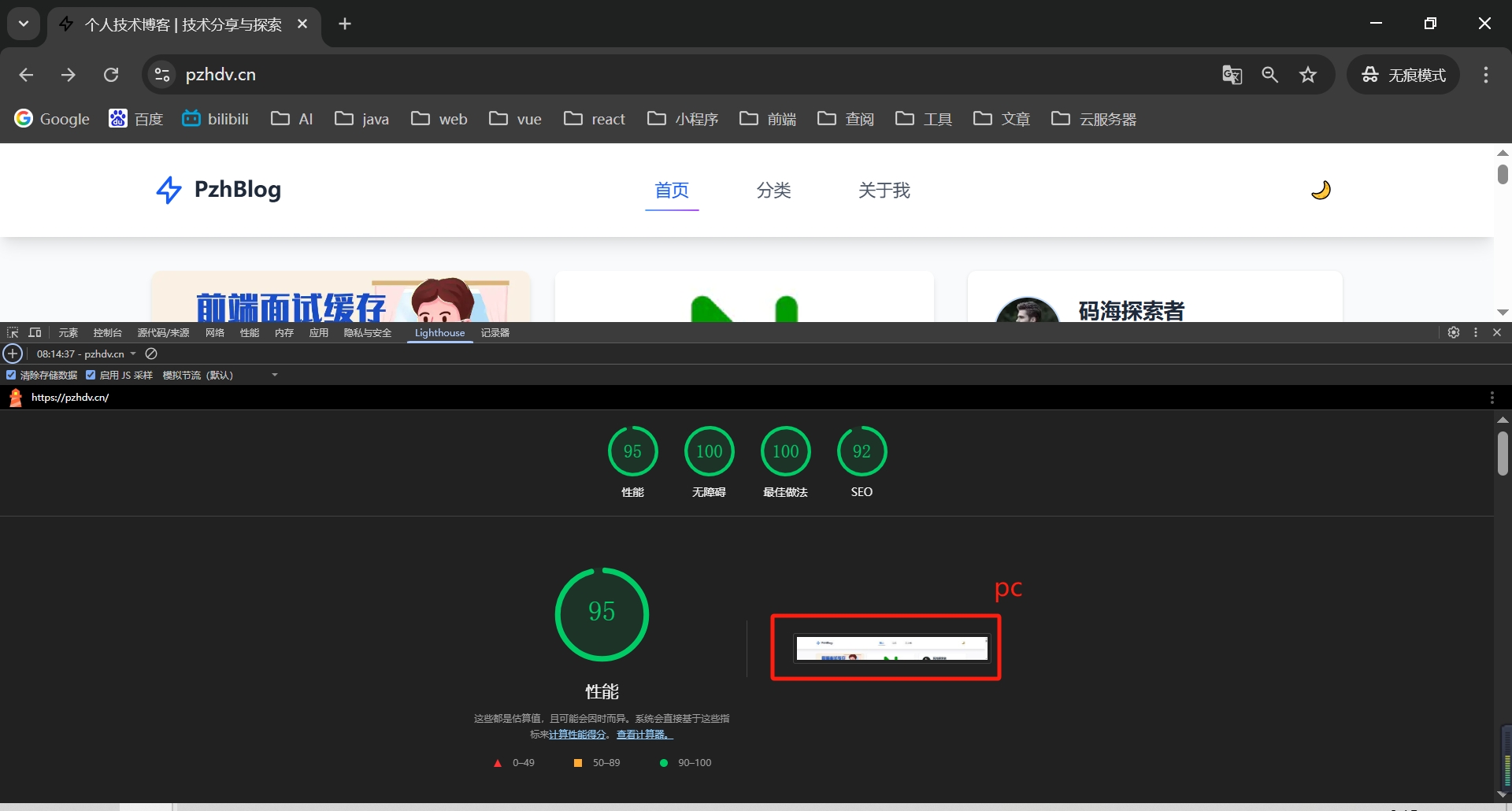Screen dimensions: 1512x811
Task: Expand the 模拟节流 throttling dropdown
Action: (274, 375)
